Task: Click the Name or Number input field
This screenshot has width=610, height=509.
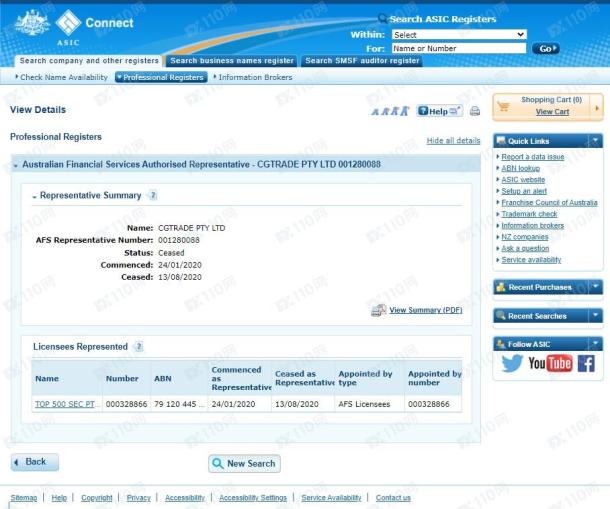Action: click(x=459, y=48)
